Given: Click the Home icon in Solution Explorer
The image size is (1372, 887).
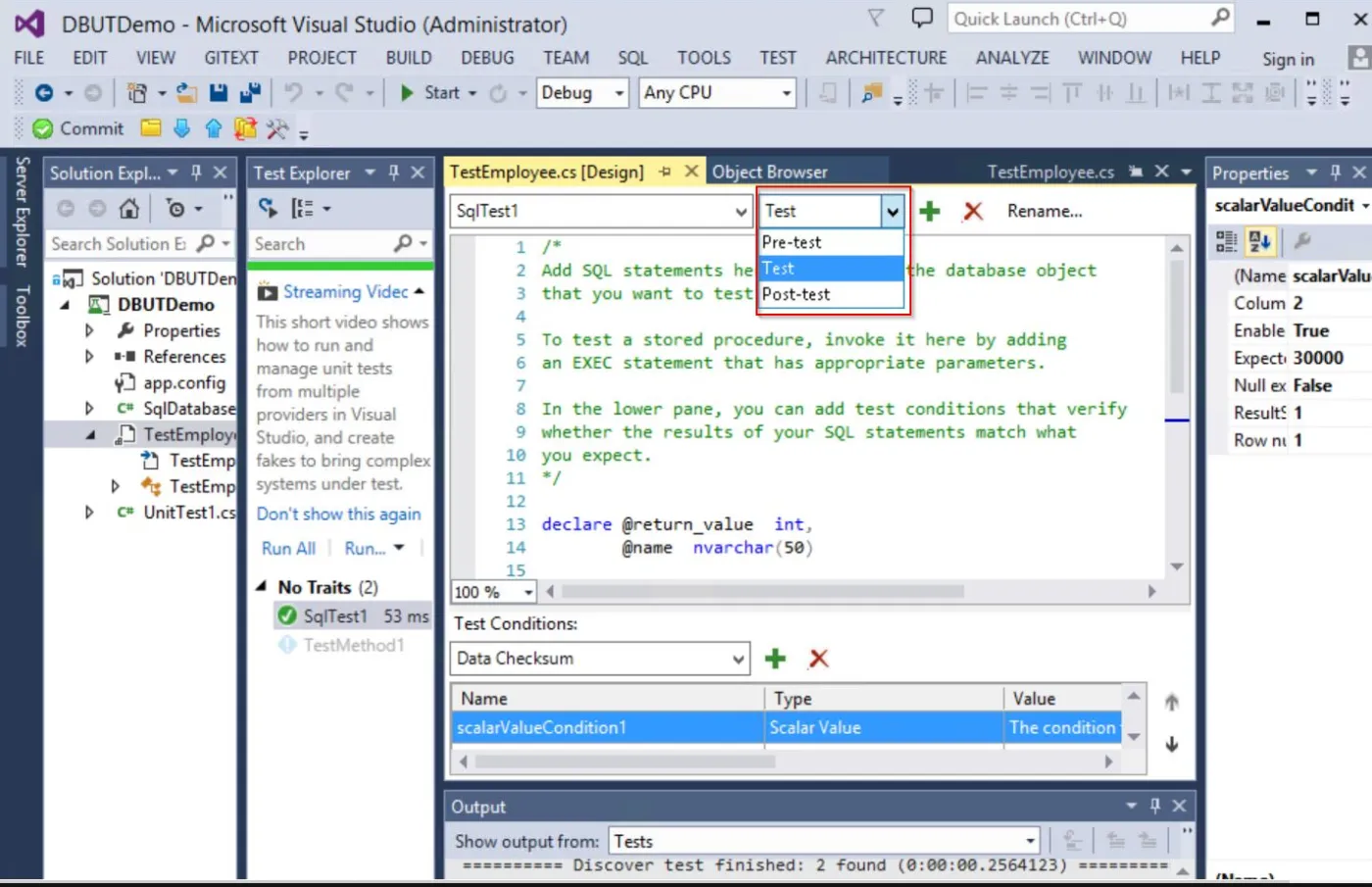Looking at the screenshot, I should point(129,208).
